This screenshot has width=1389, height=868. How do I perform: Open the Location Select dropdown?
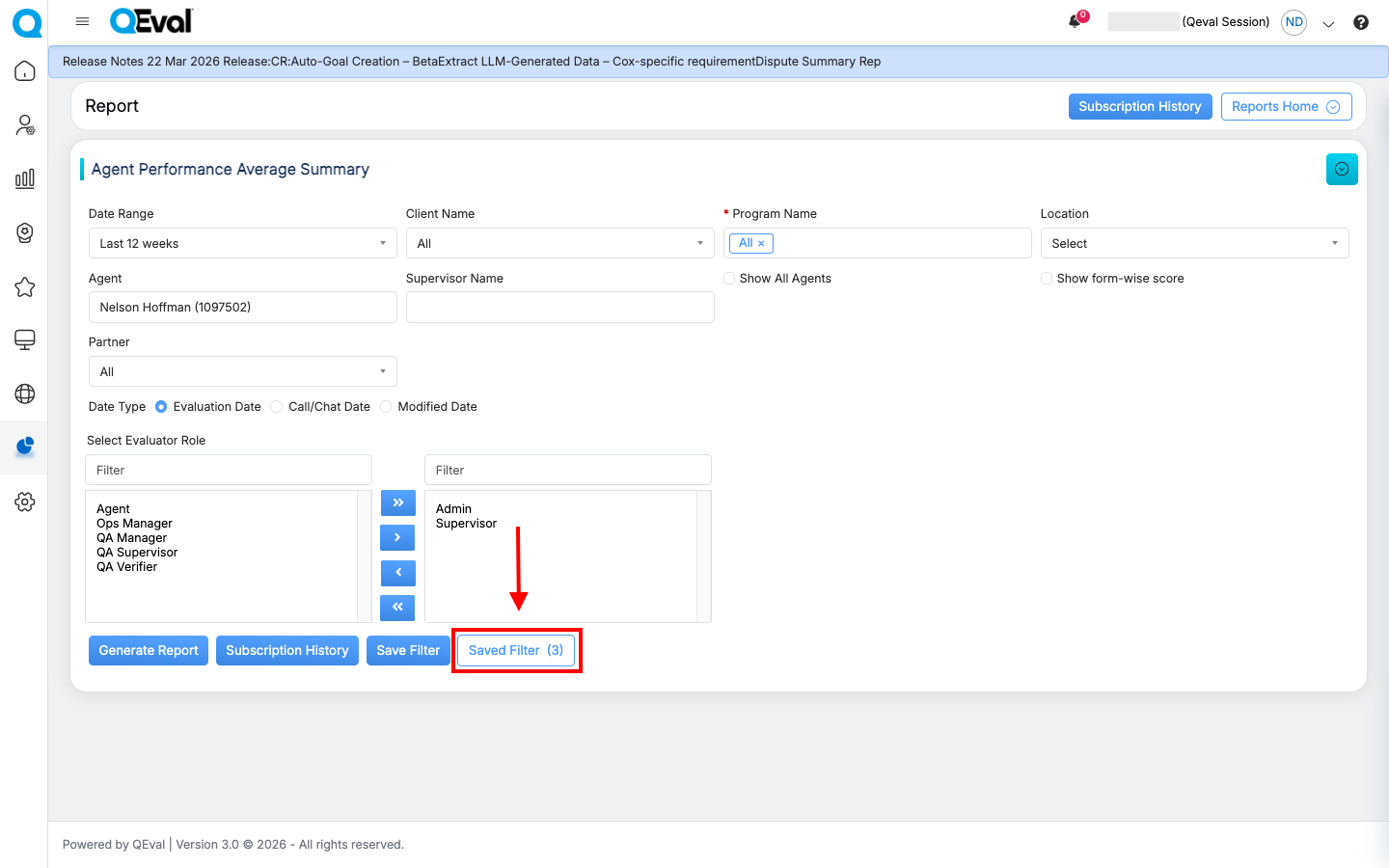(1193, 243)
